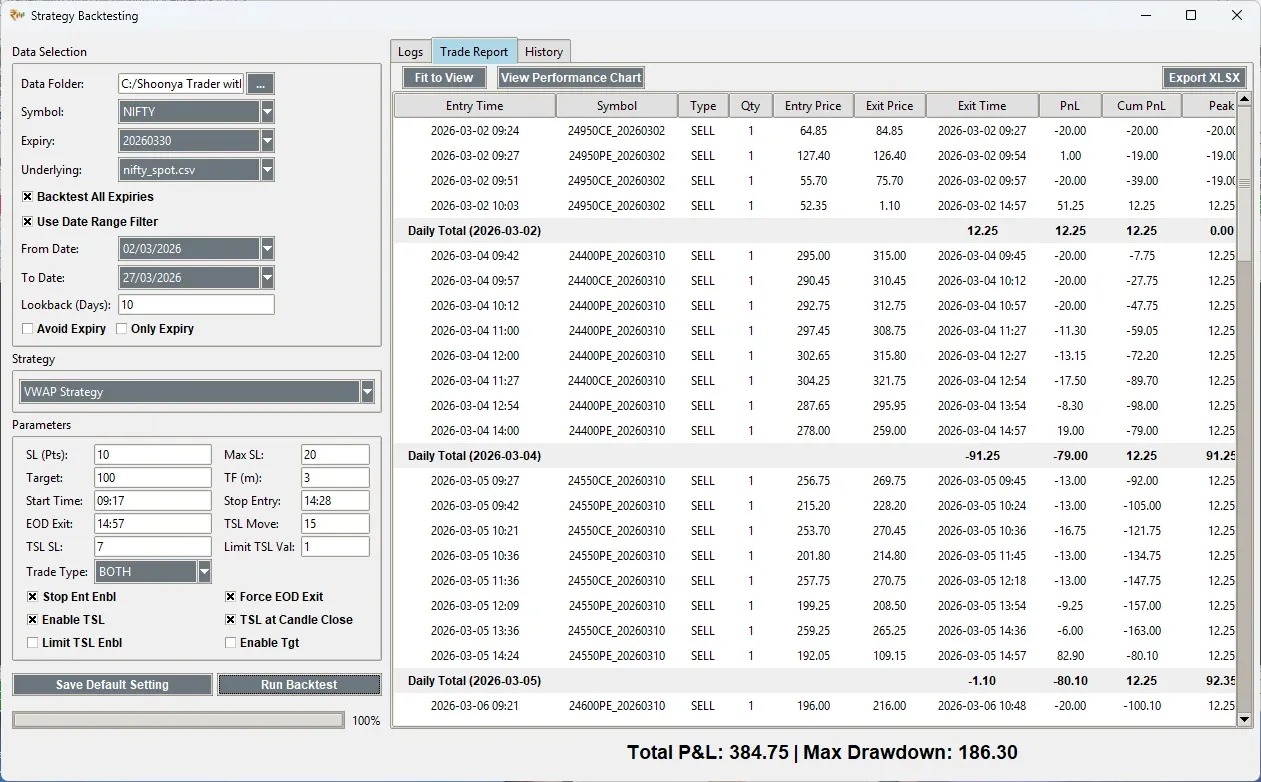
Task: Click the table scrollbar down arrow
Action: pos(1244,719)
